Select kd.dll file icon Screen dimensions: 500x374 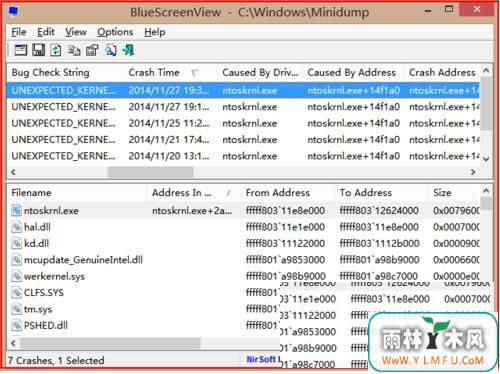16,243
